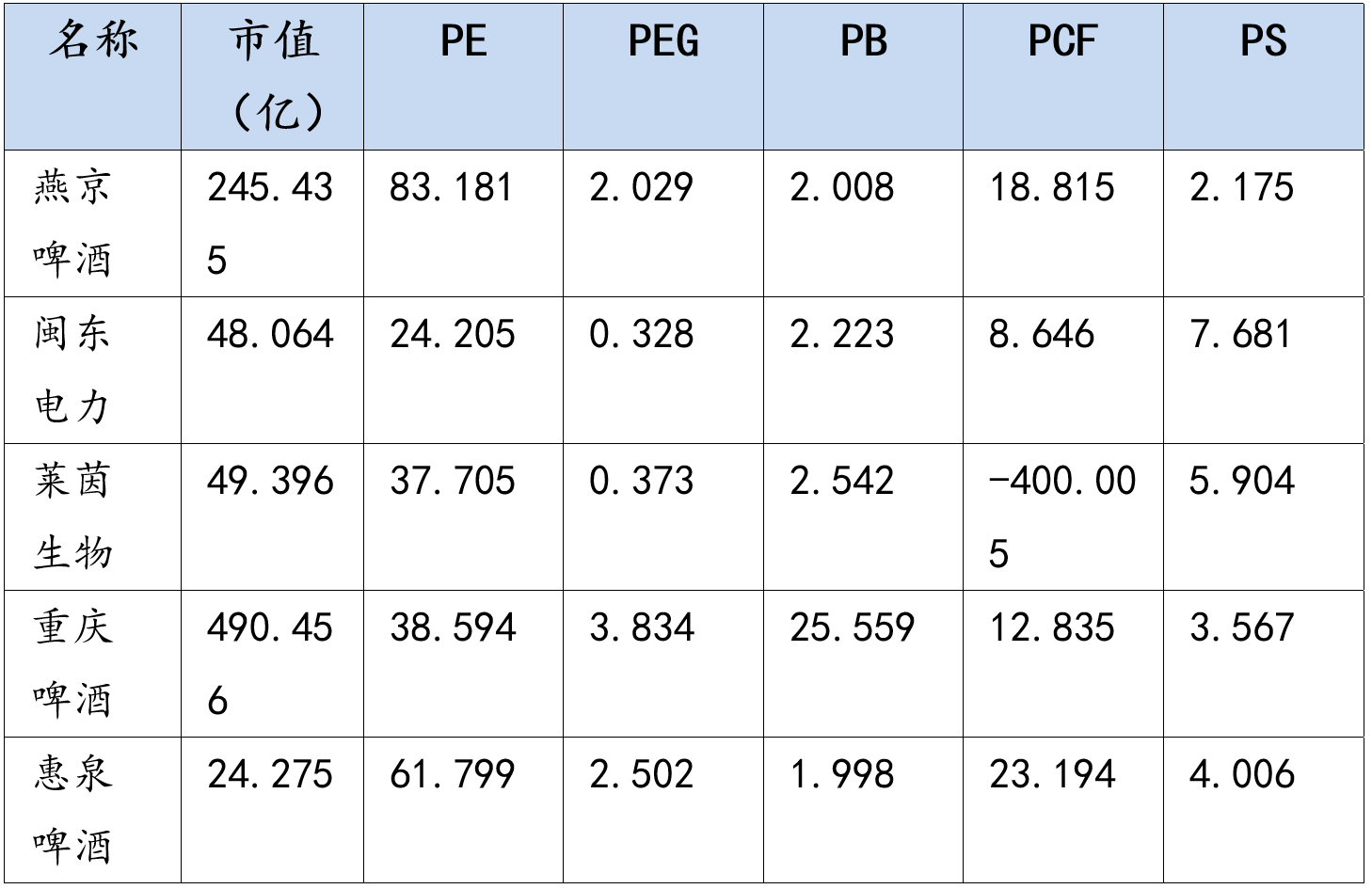Select the 重庆啤酒 name cell
Image resolution: width=1372 pixels, height=889 pixels.
coord(73,663)
